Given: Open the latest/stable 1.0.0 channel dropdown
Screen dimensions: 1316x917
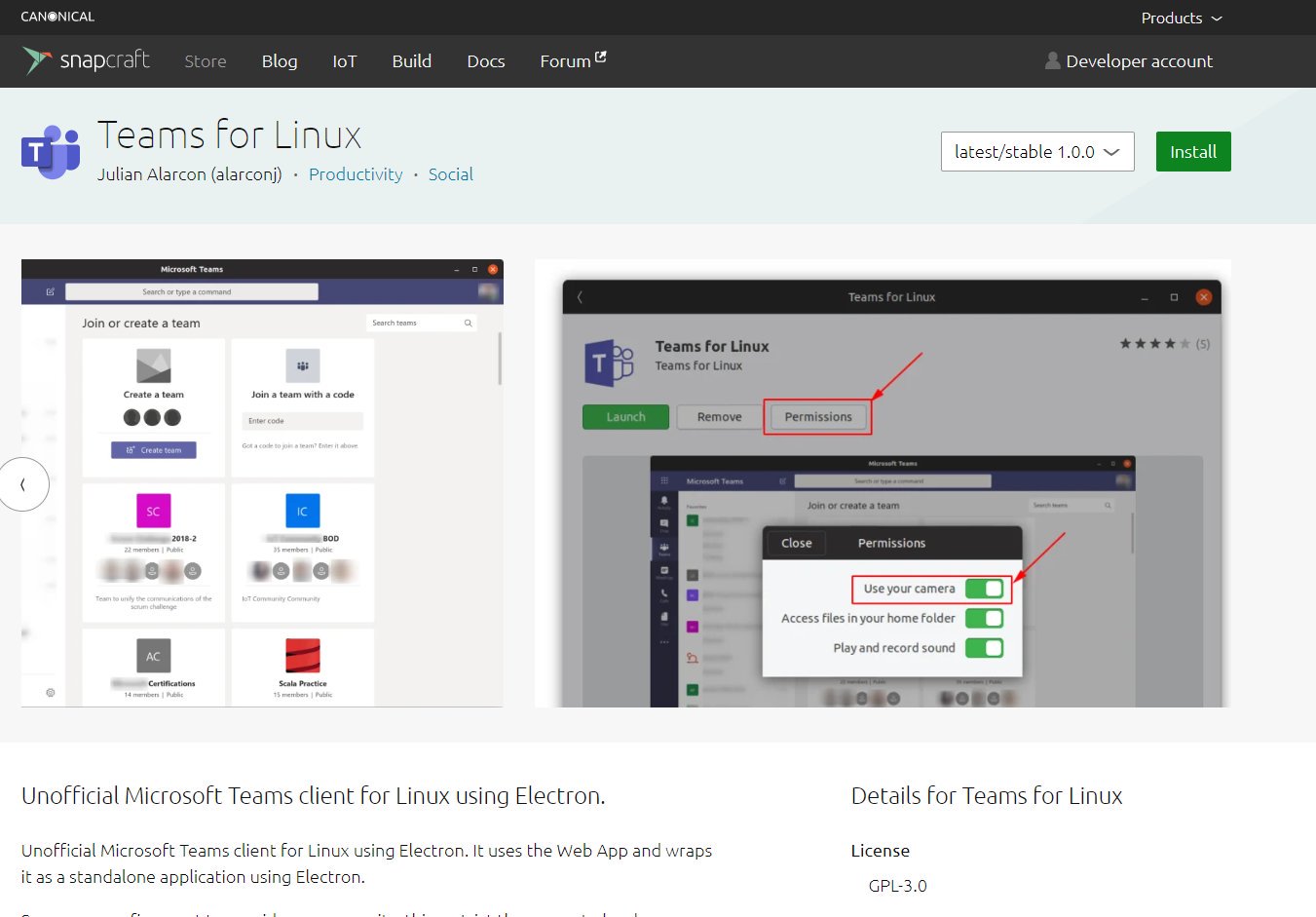Looking at the screenshot, I should coord(1037,151).
